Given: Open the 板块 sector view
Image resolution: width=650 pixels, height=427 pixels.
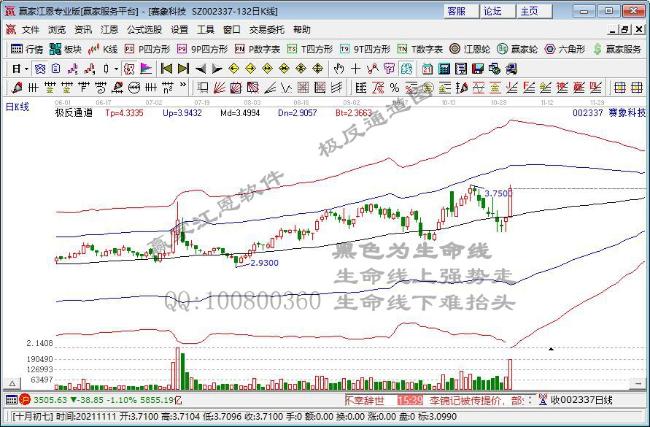Looking at the screenshot, I should (65, 49).
